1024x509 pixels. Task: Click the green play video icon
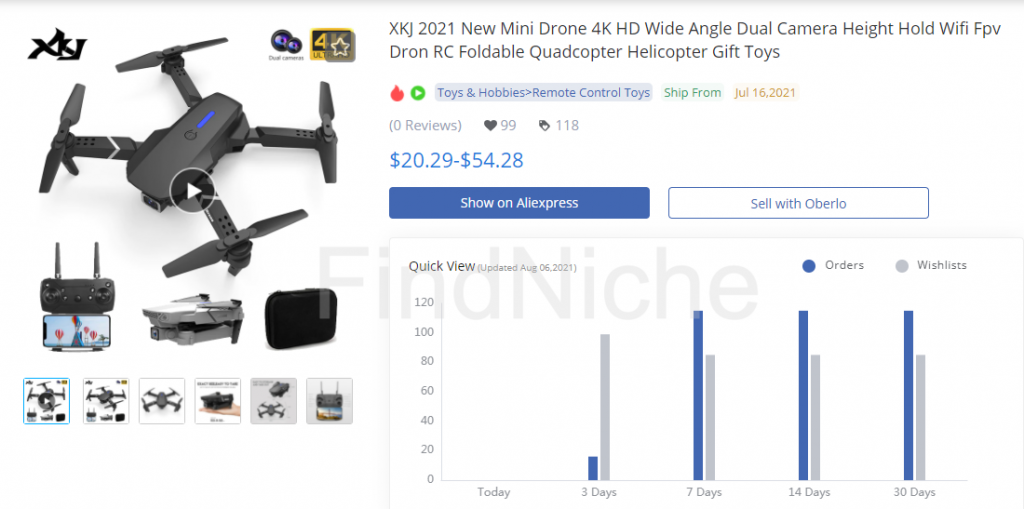418,93
